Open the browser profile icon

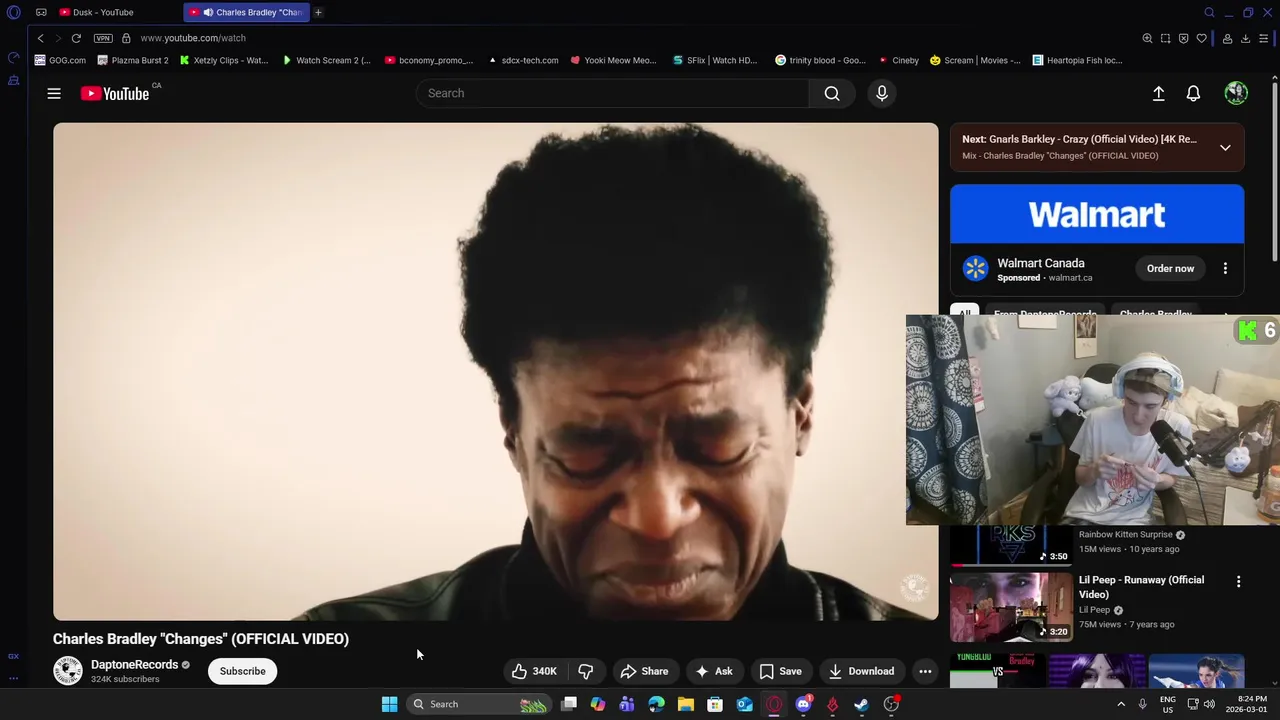(1227, 38)
